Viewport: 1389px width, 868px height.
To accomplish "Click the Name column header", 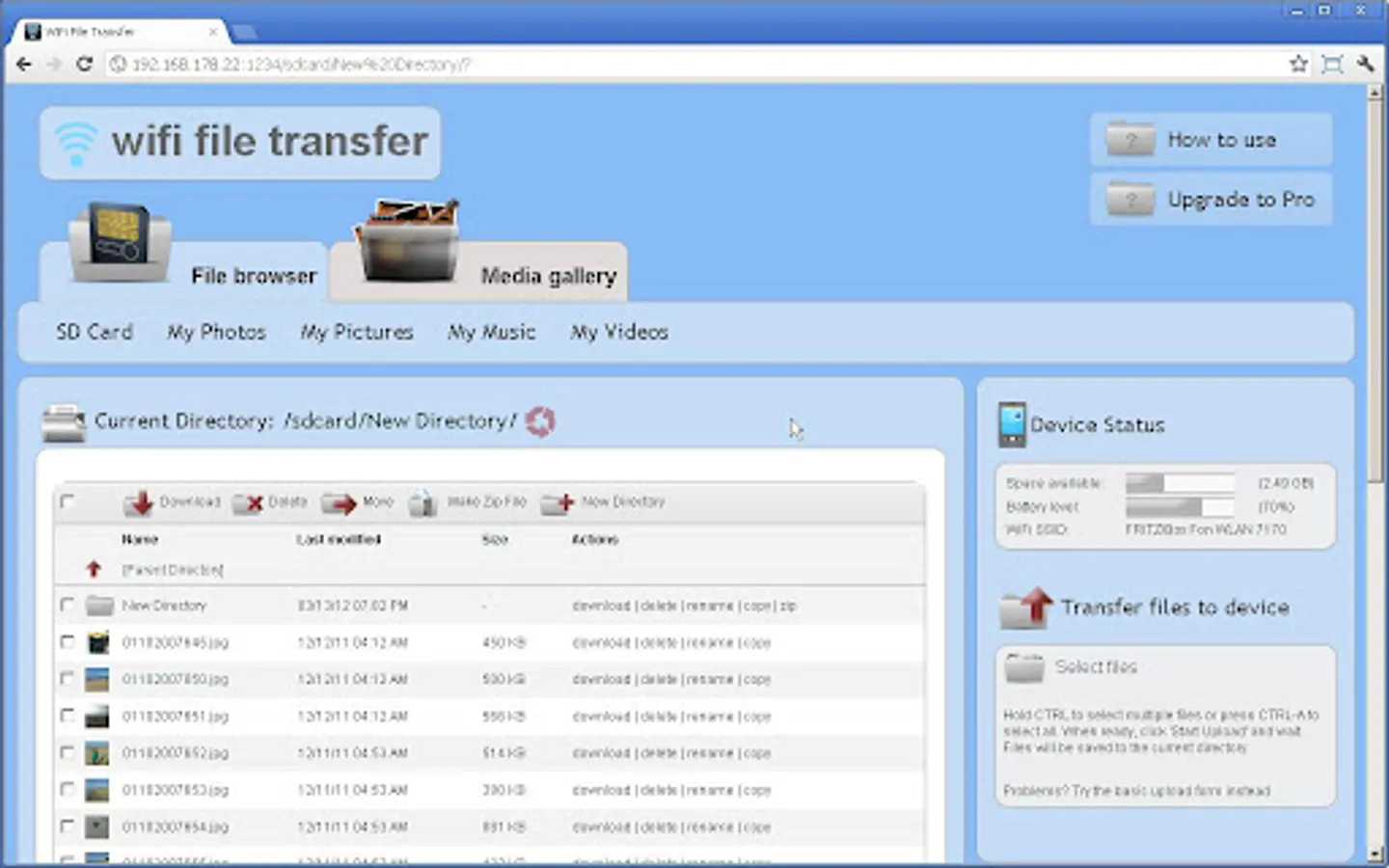I will click(x=140, y=539).
